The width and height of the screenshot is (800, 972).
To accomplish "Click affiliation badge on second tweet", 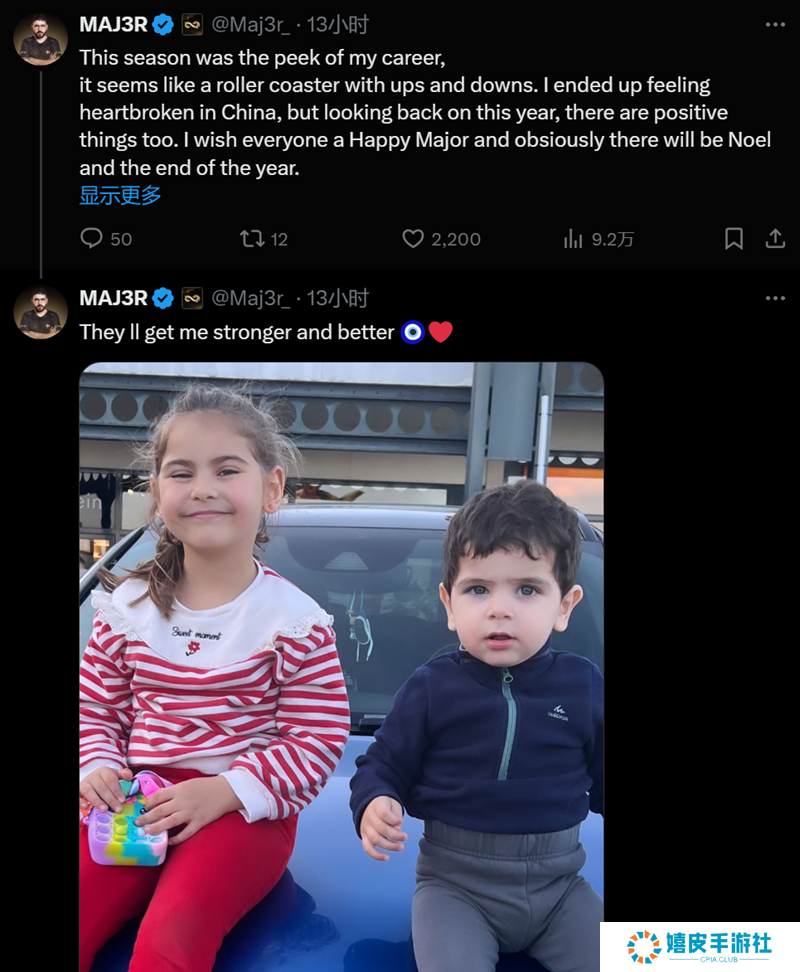I will click(x=192, y=298).
